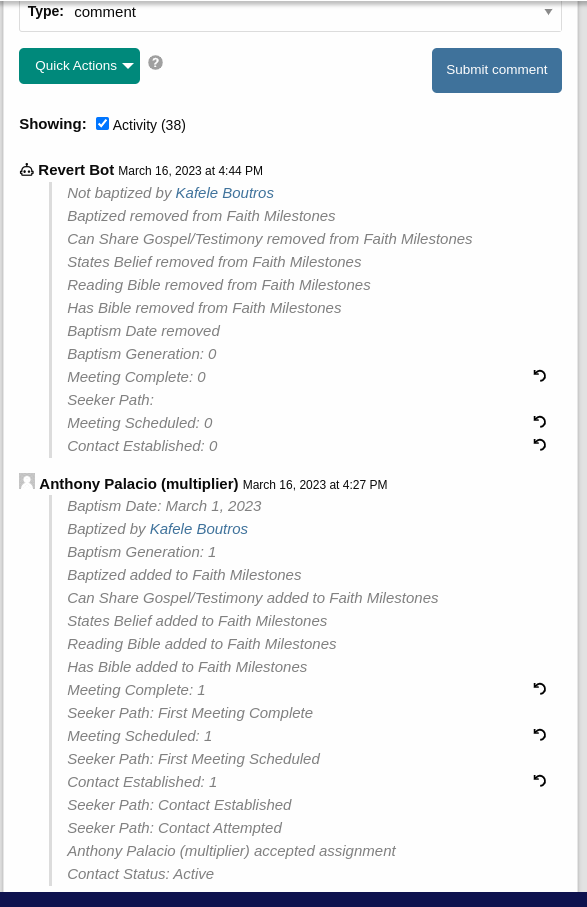
Task: Open Kafele Boutros link under Not baptized by
Action: 224,193
